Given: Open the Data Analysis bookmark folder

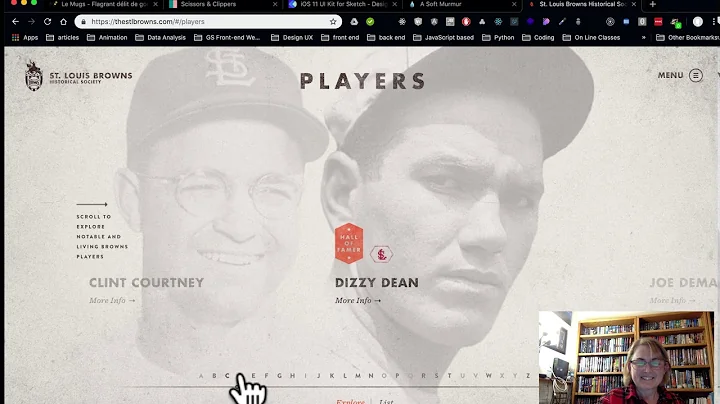Looking at the screenshot, I should [x=161, y=38].
